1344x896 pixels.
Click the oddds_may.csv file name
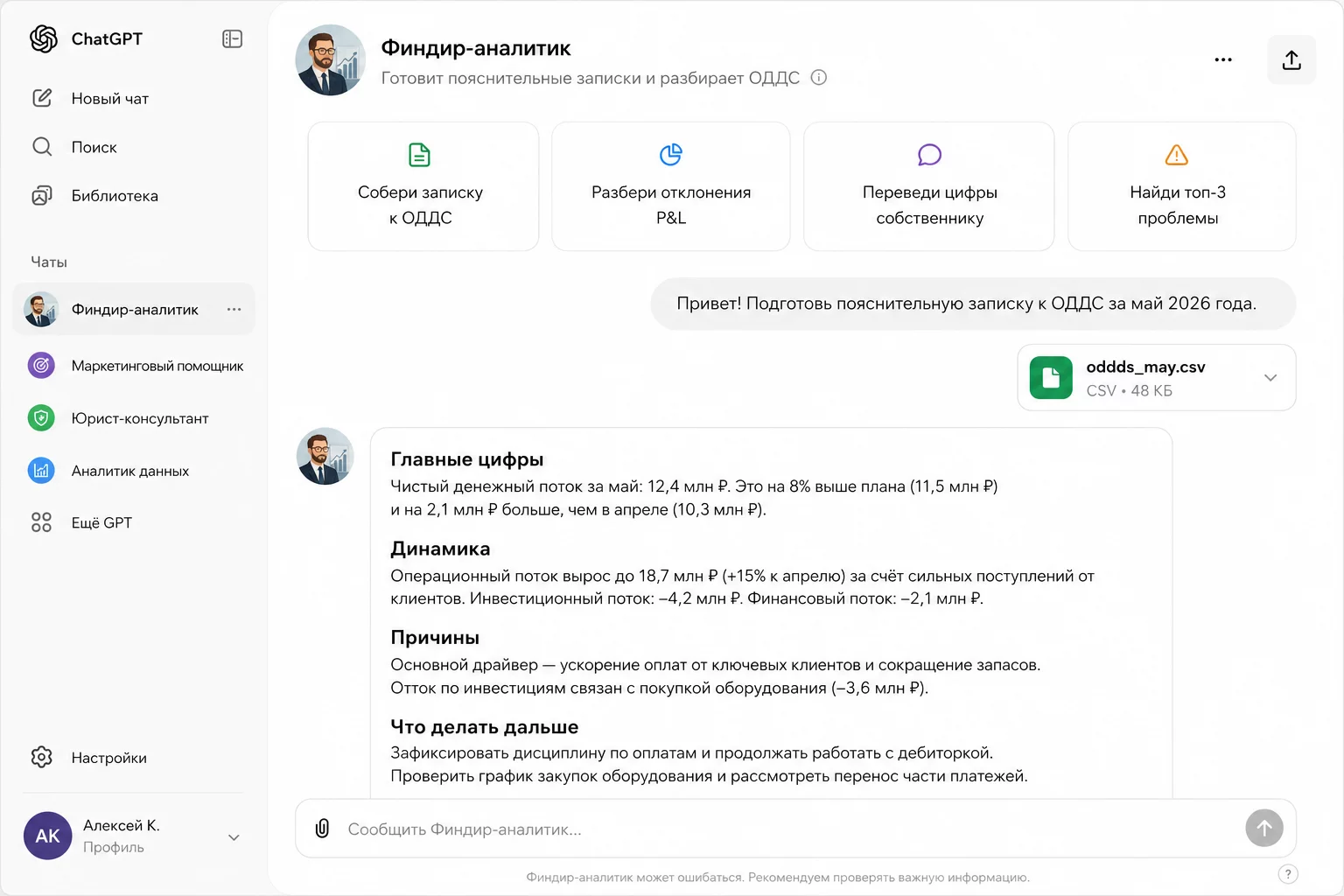click(x=1145, y=367)
